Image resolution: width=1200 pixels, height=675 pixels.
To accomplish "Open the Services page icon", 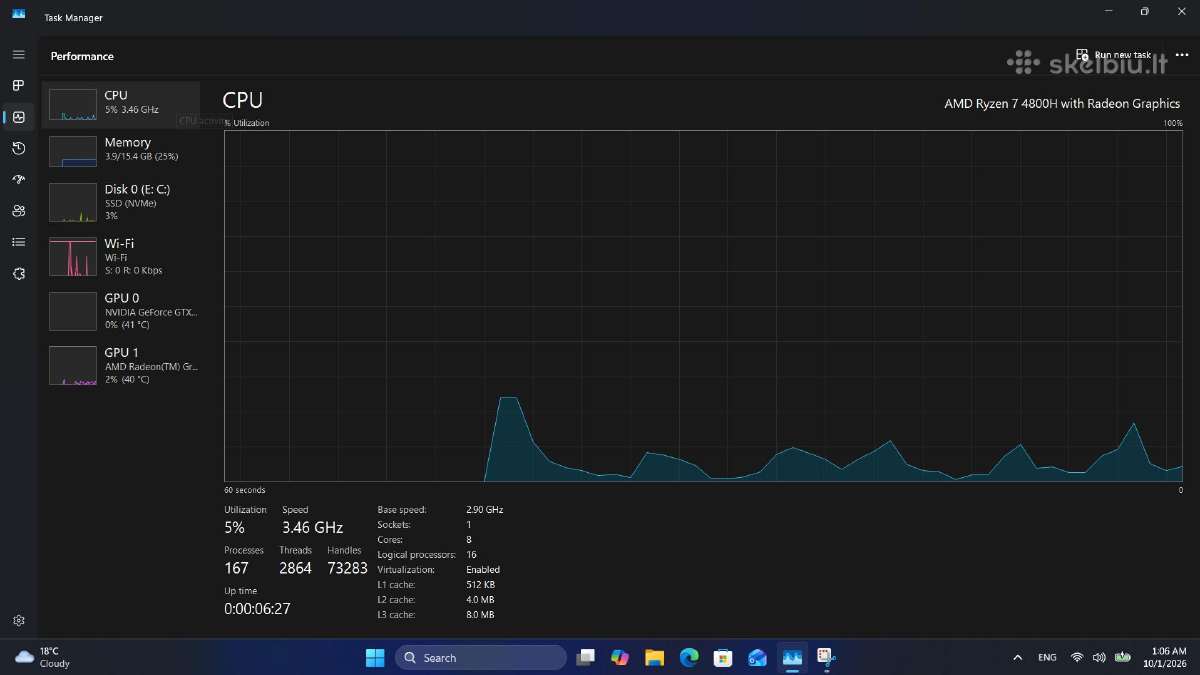I will pos(18,273).
